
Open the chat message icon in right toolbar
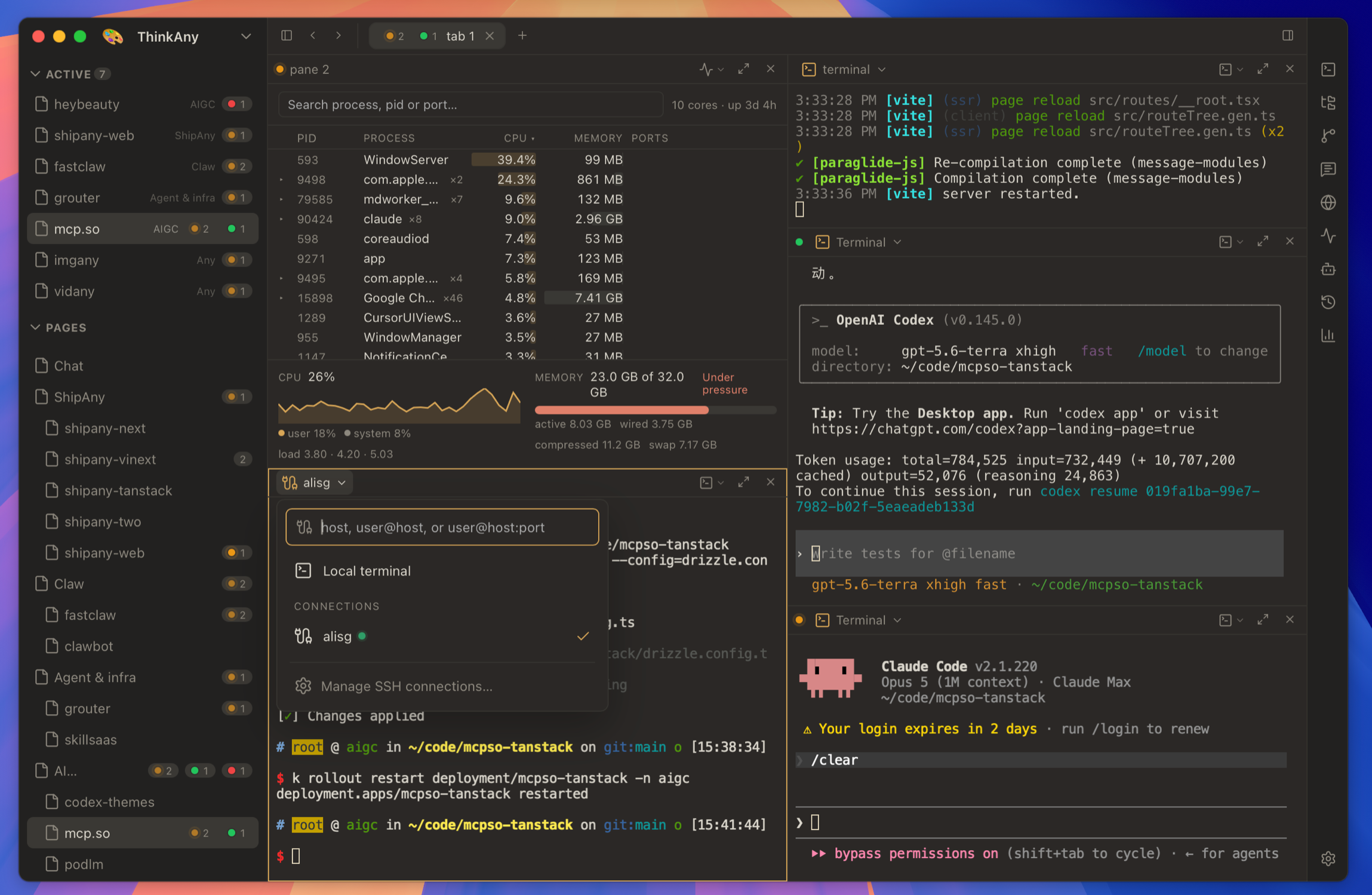1328,169
